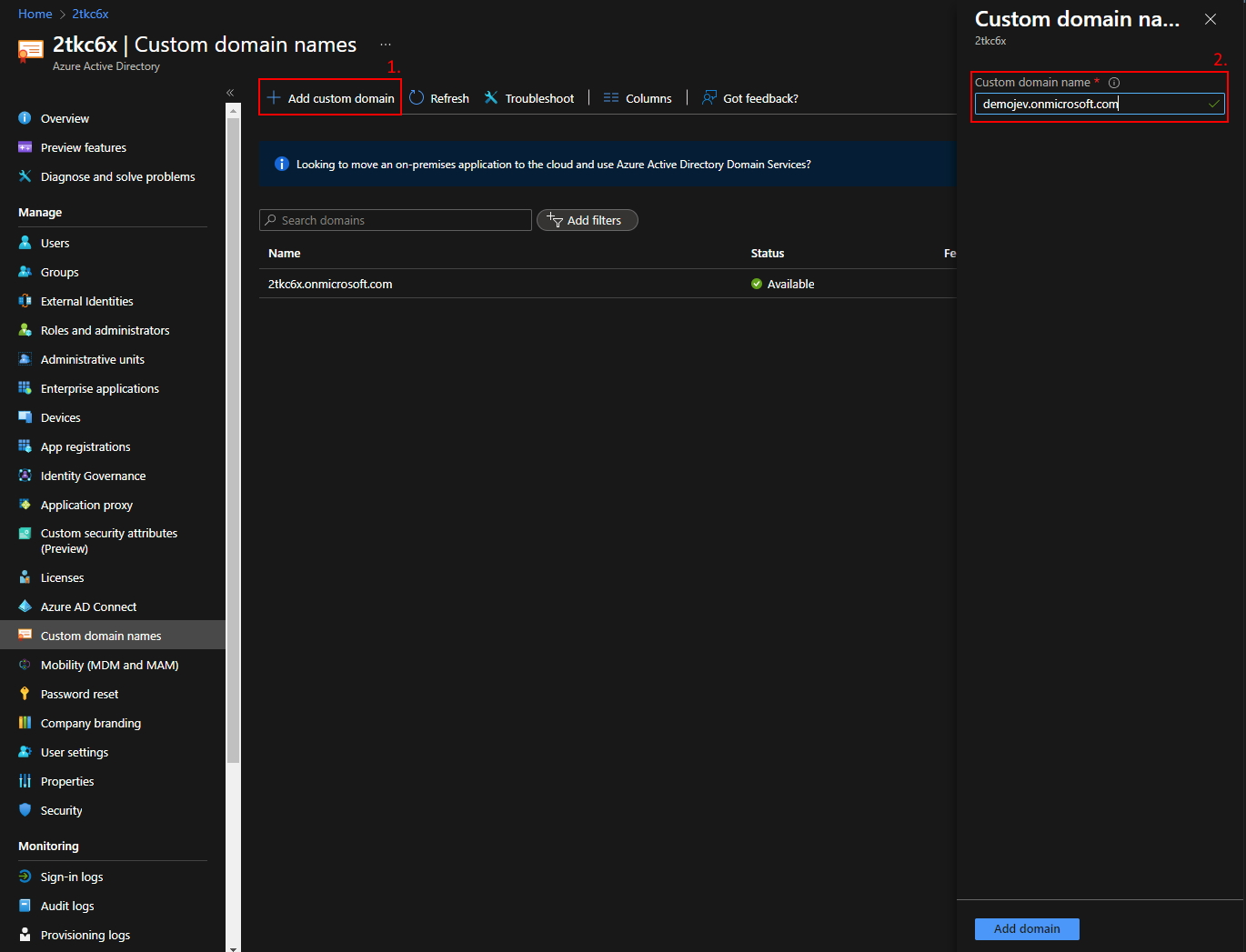
Task: Click the Search domains field
Action: point(396,220)
